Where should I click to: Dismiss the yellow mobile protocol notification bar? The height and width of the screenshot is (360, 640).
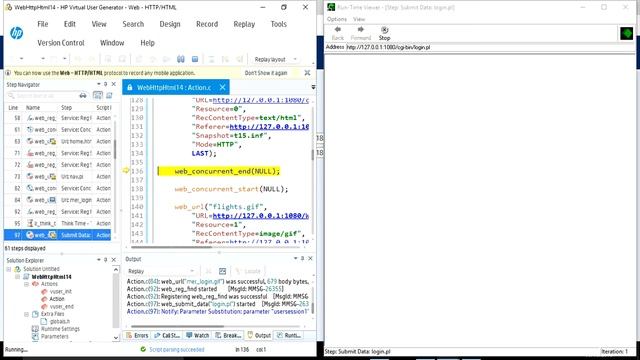(x=307, y=73)
